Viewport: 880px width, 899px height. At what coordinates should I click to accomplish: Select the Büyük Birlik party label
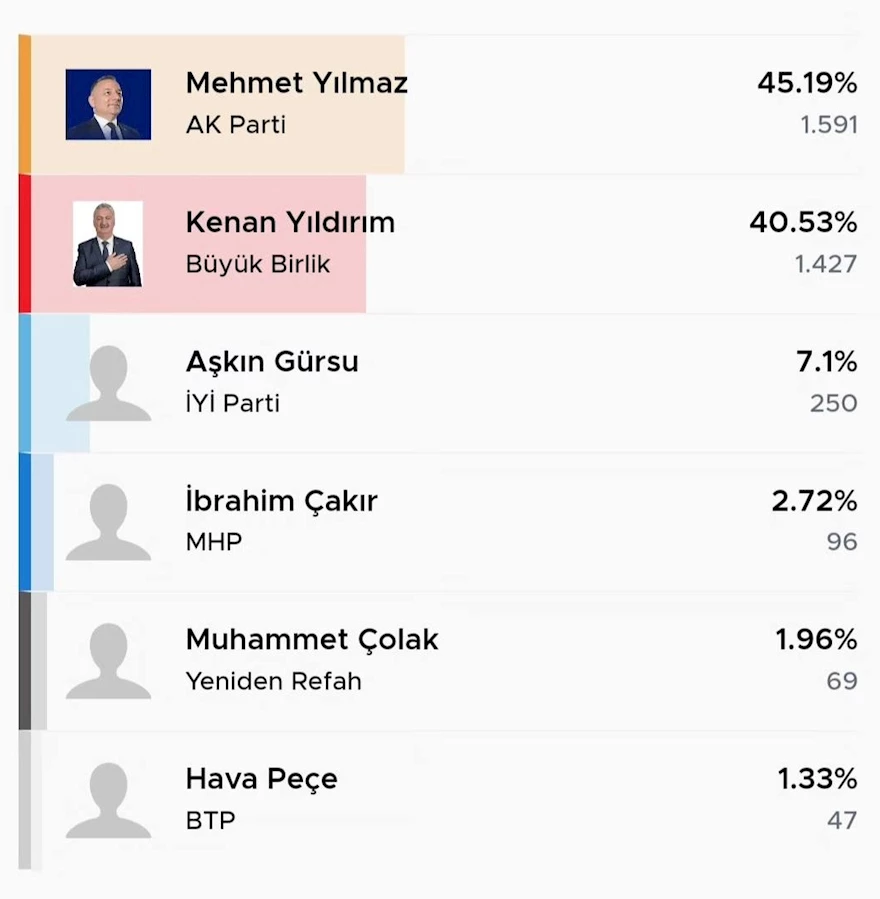[x=258, y=264]
